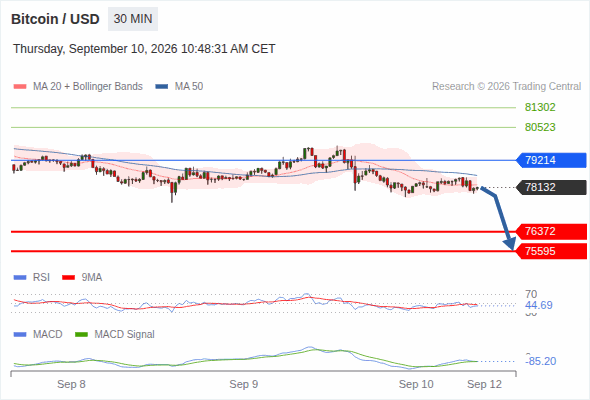Screen dimensions: 590x400
Task: Click the Sep 10 date axis label
Action: 416,384
